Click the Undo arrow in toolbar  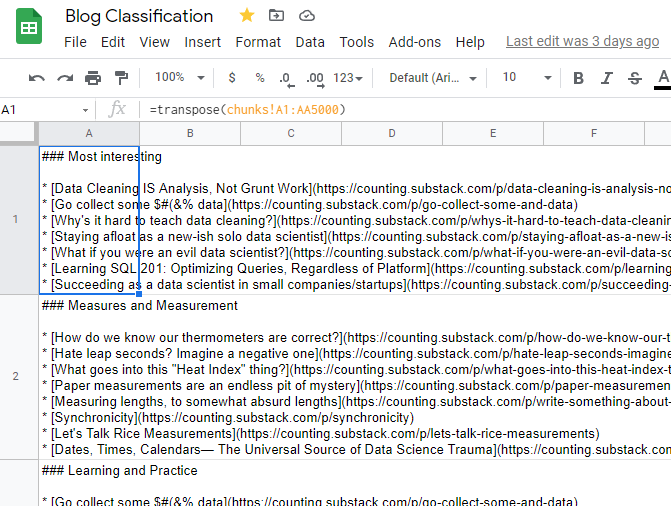tap(37, 78)
